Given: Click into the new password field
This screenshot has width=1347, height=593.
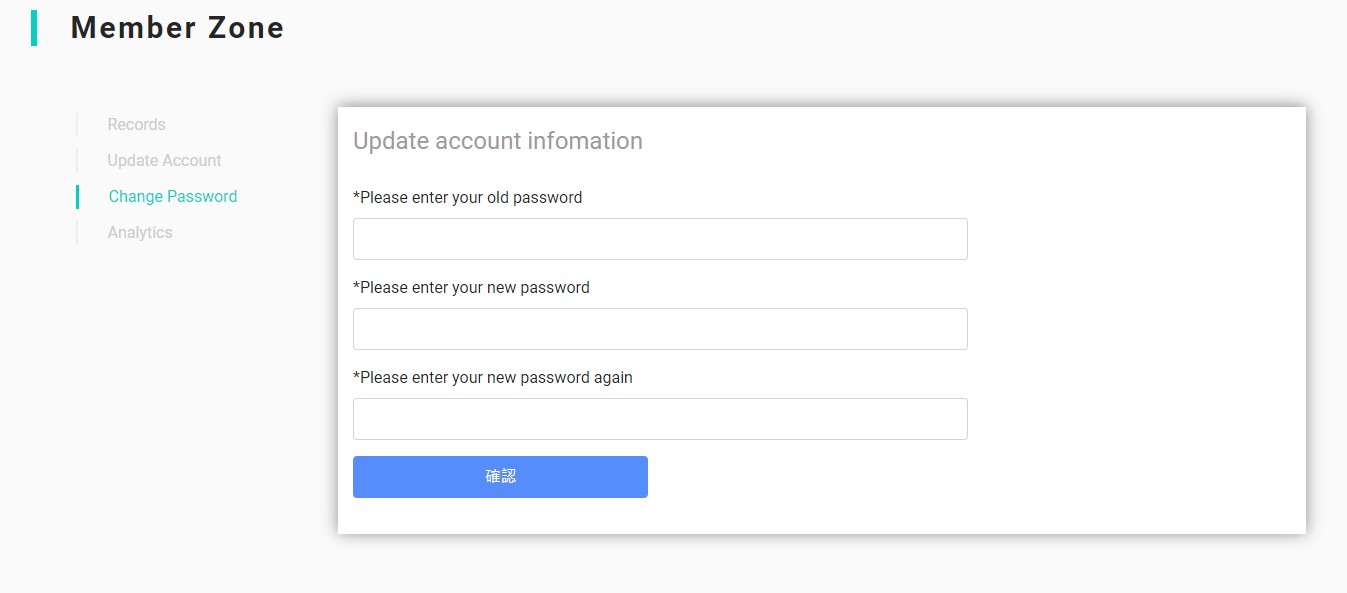Looking at the screenshot, I should [x=660, y=329].
